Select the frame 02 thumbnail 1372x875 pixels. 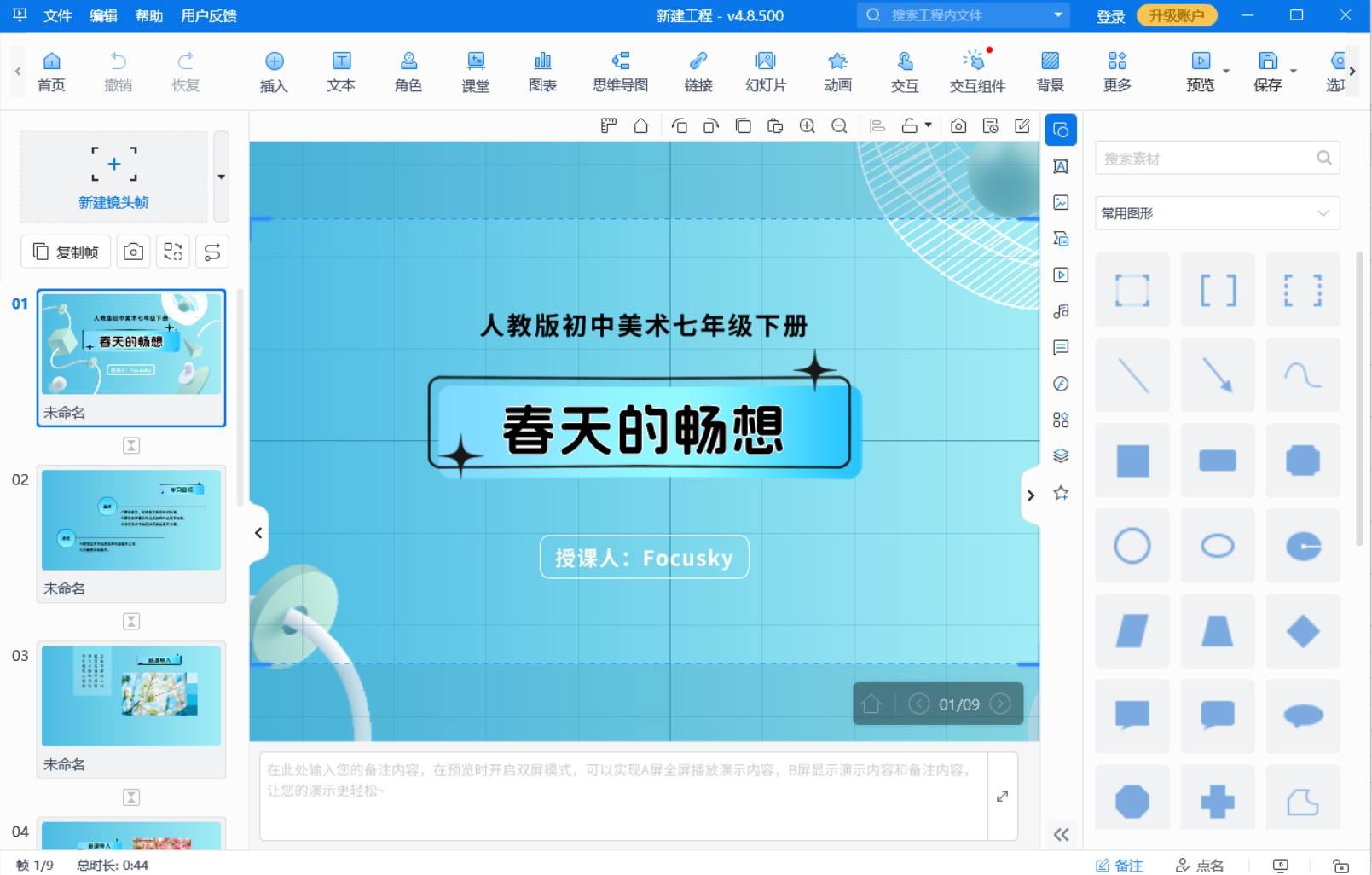tap(131, 520)
